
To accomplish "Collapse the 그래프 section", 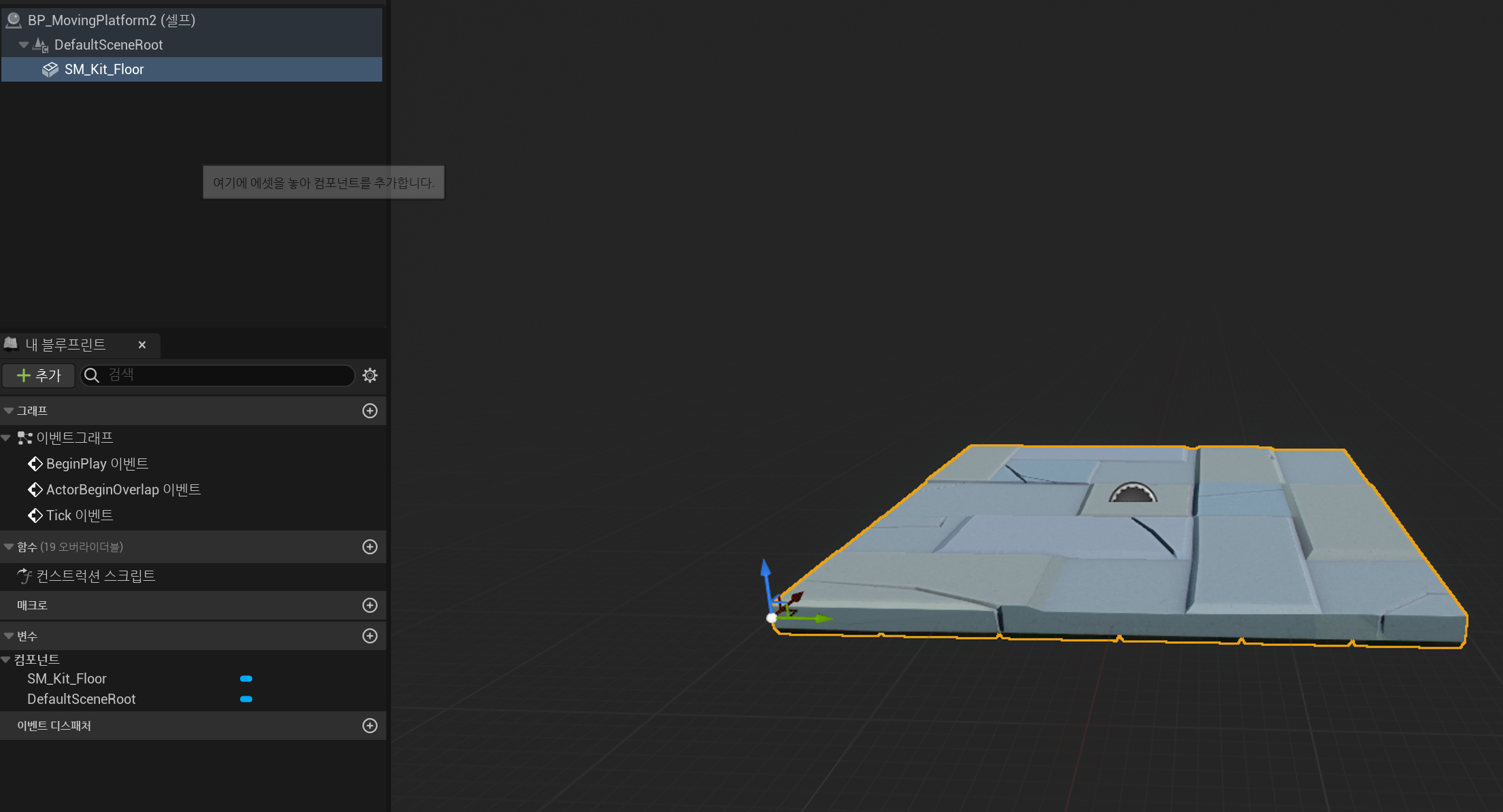I will coord(9,411).
